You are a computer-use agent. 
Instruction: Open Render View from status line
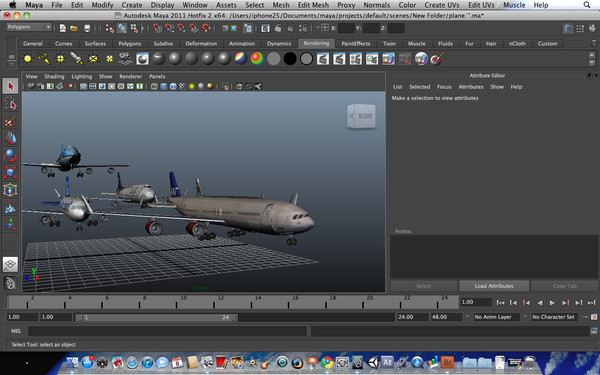click(x=266, y=28)
